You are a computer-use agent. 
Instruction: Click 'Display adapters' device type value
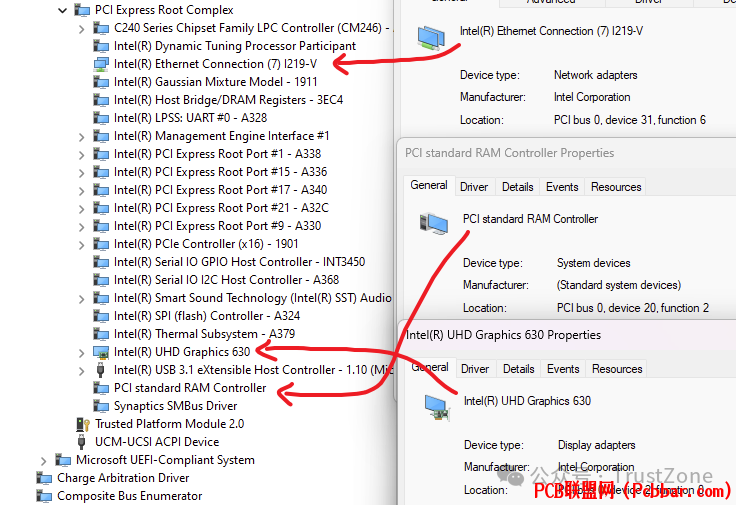(596, 445)
